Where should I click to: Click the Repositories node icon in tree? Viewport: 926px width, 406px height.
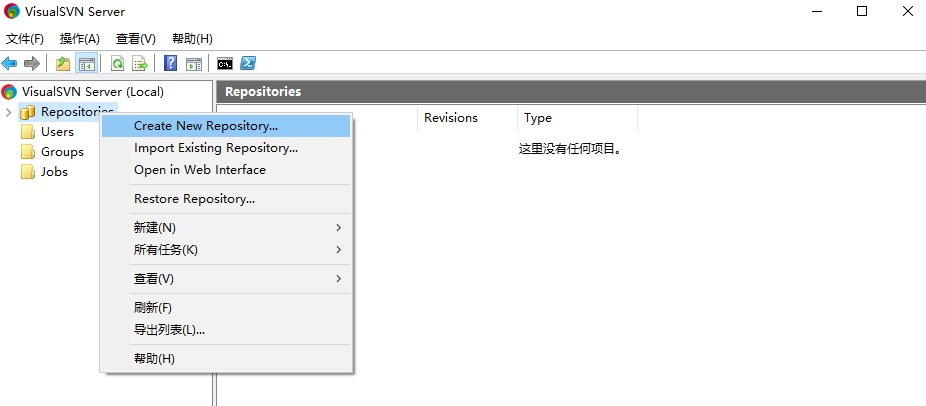[27, 112]
